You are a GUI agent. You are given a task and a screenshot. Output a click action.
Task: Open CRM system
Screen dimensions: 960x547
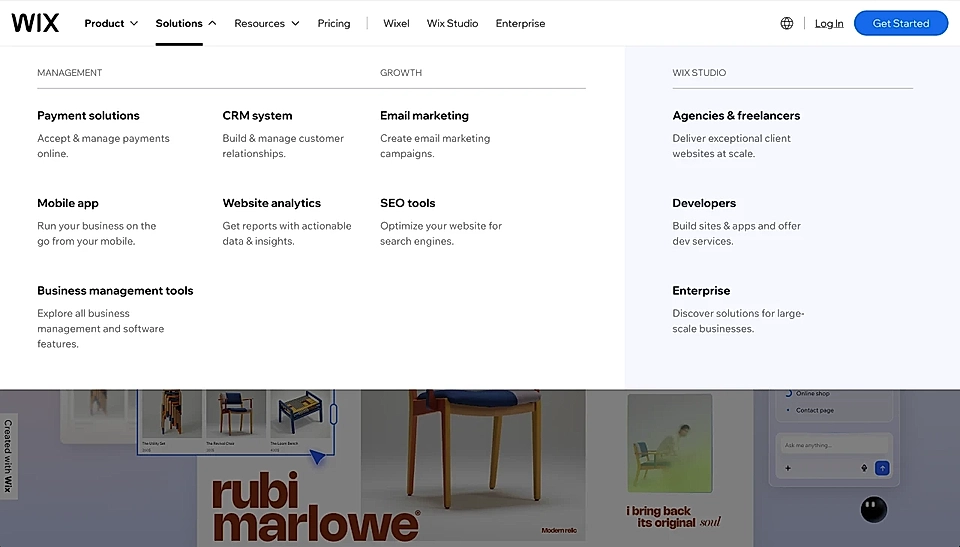coord(257,116)
